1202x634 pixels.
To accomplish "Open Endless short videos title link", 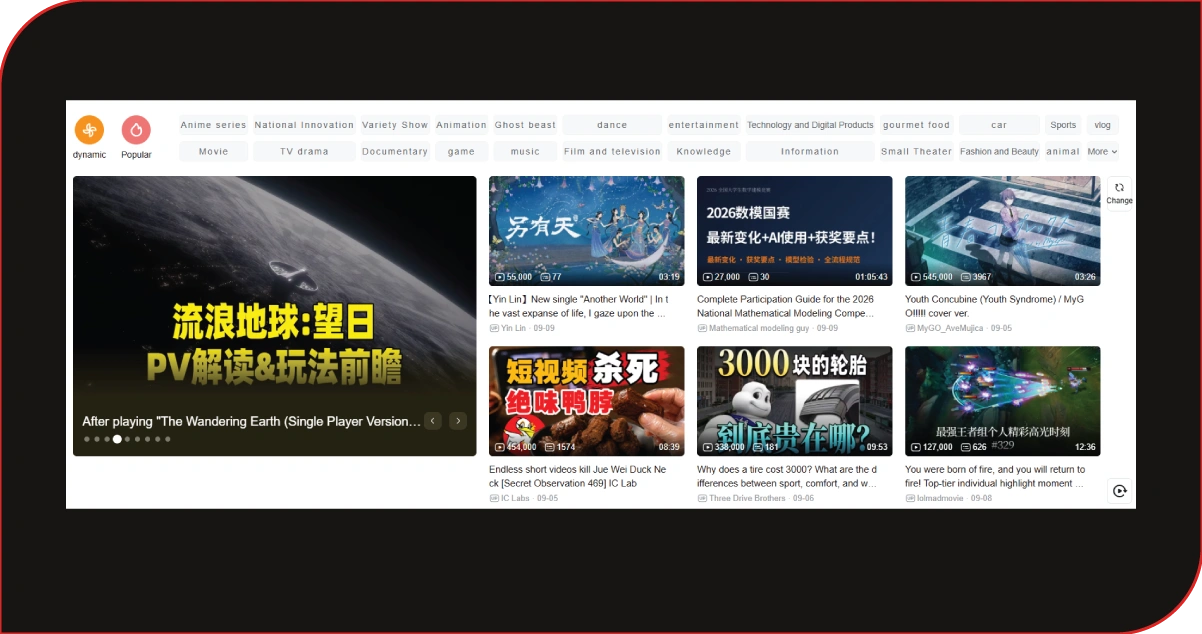I will [578, 476].
